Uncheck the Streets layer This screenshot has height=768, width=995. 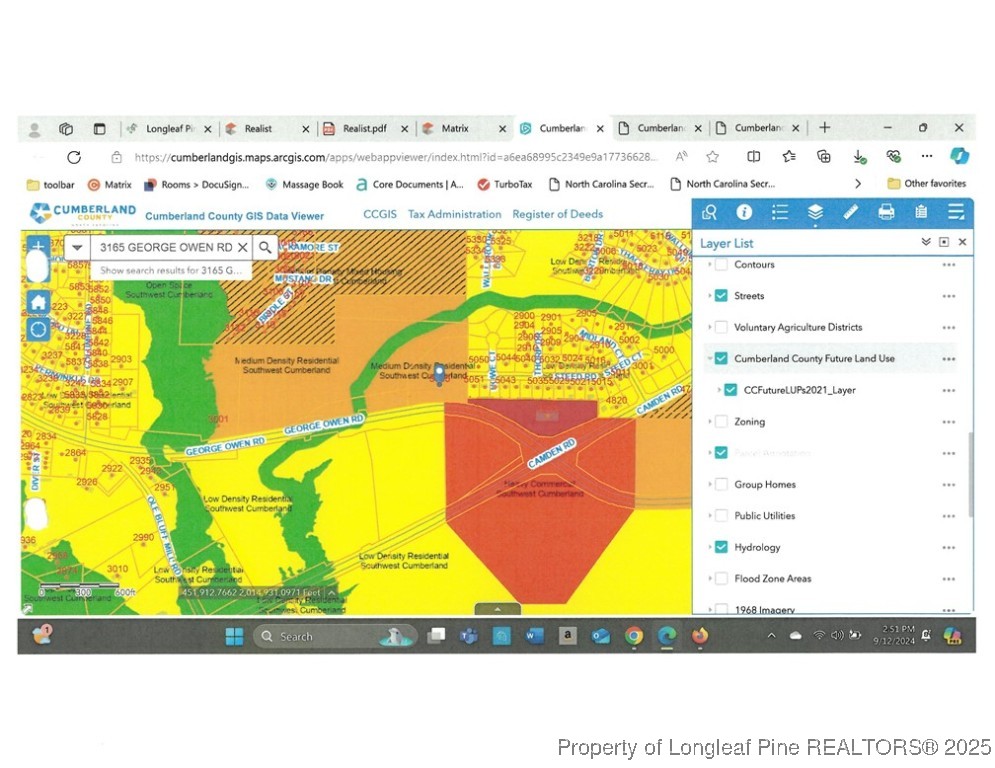(721, 296)
